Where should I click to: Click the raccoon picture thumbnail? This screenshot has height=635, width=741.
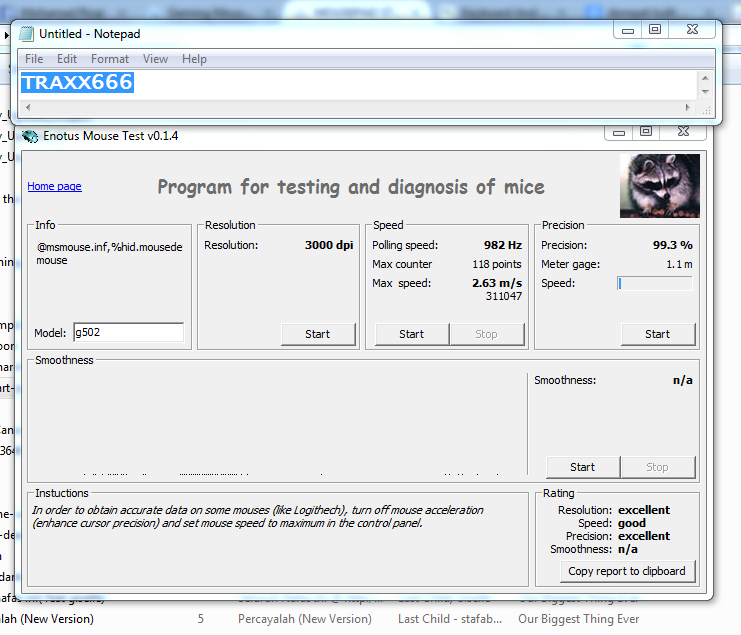658,186
